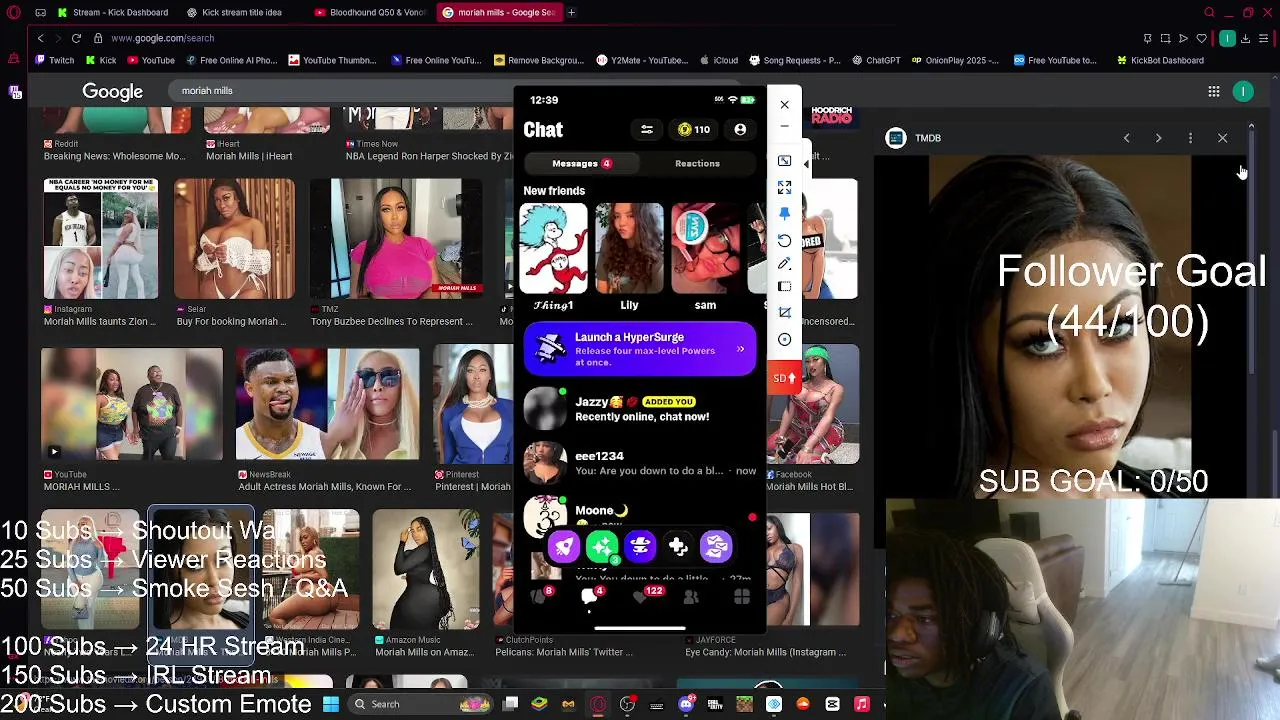This screenshot has width=1280, height=720.
Task: Click the red SD quality button
Action: pyautogui.click(x=784, y=378)
